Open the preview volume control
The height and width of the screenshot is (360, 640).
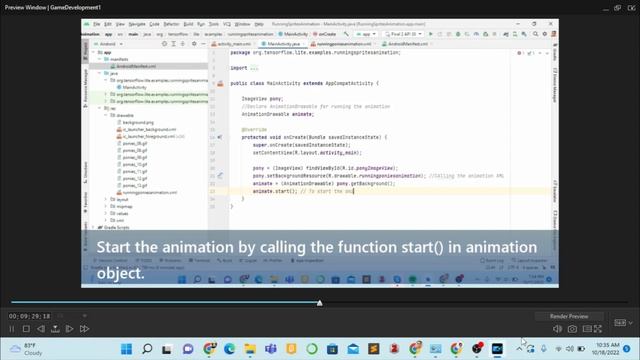(557, 329)
